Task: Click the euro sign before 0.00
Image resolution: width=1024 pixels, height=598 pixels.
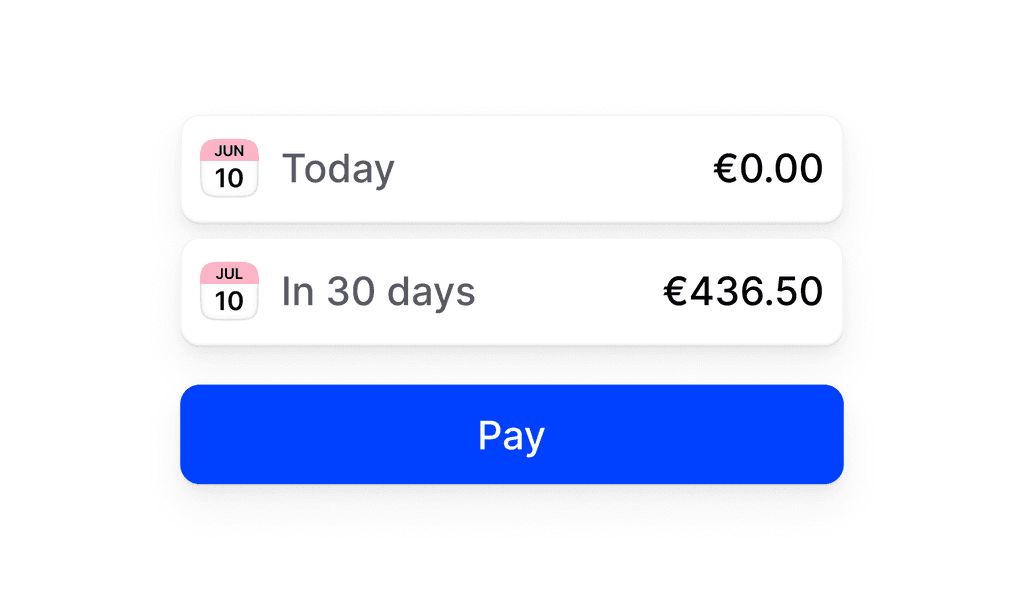Action: pos(726,168)
